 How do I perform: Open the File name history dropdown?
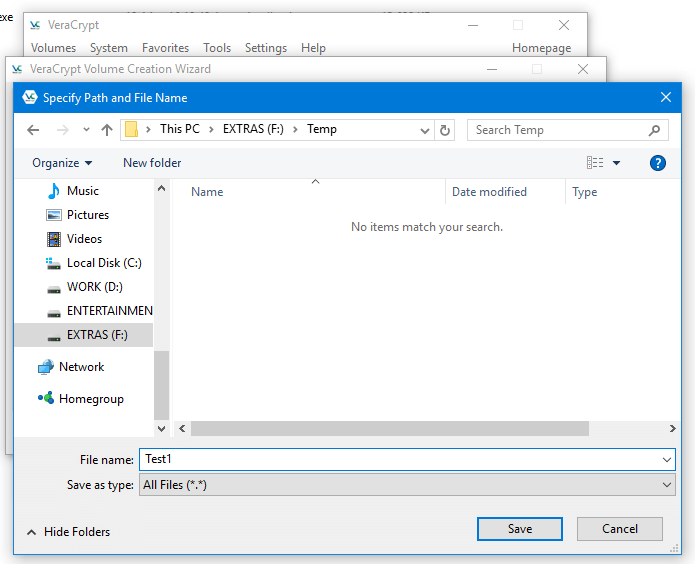pos(667,460)
